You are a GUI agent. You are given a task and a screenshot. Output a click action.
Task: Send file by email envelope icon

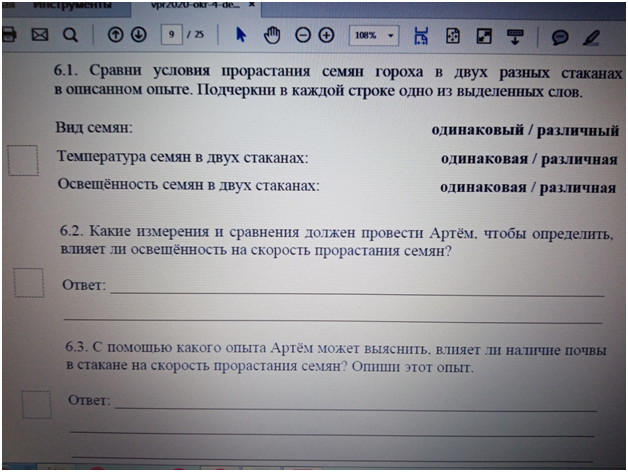pyautogui.click(x=40, y=35)
